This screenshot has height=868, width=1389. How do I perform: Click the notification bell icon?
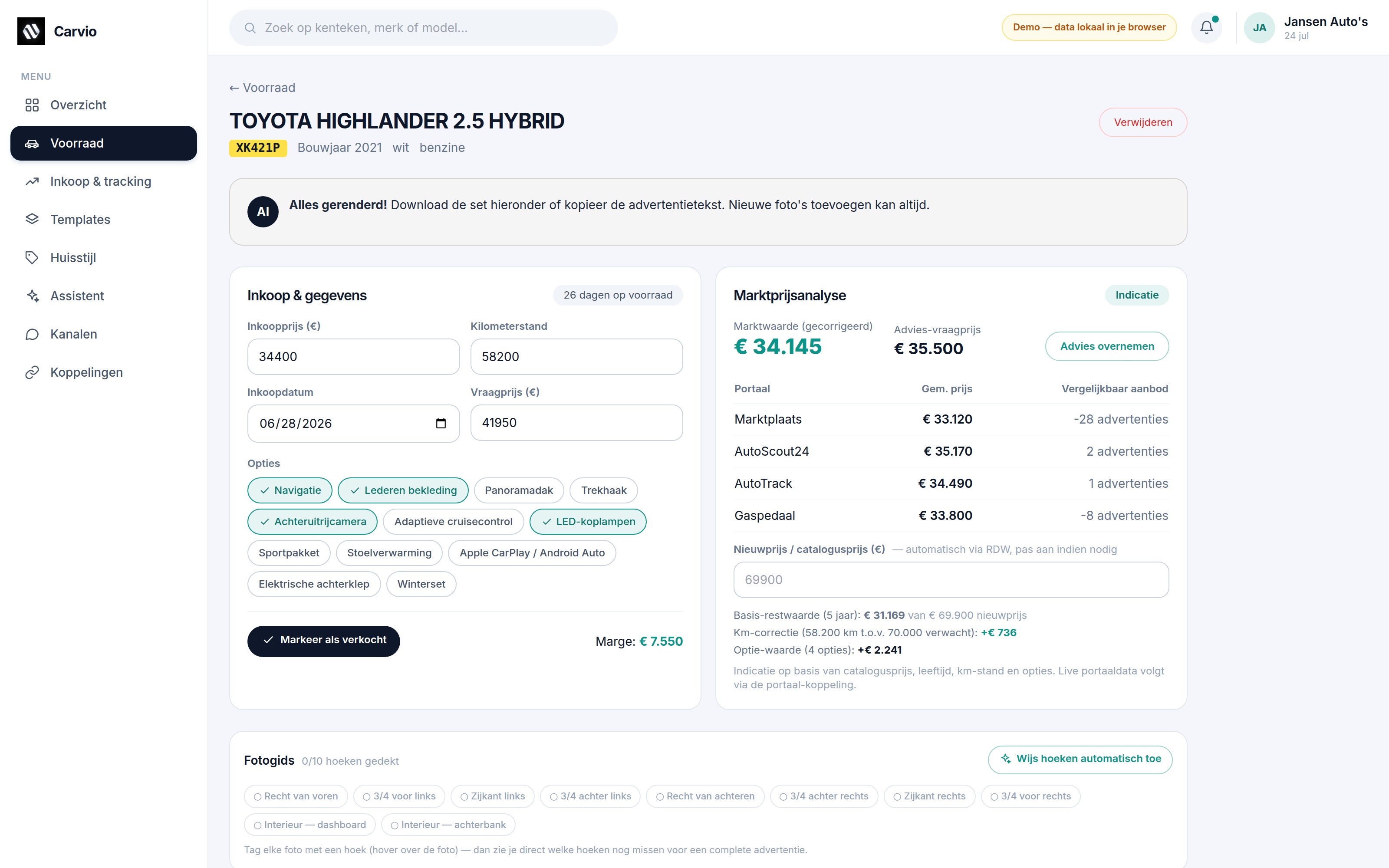(x=1207, y=27)
